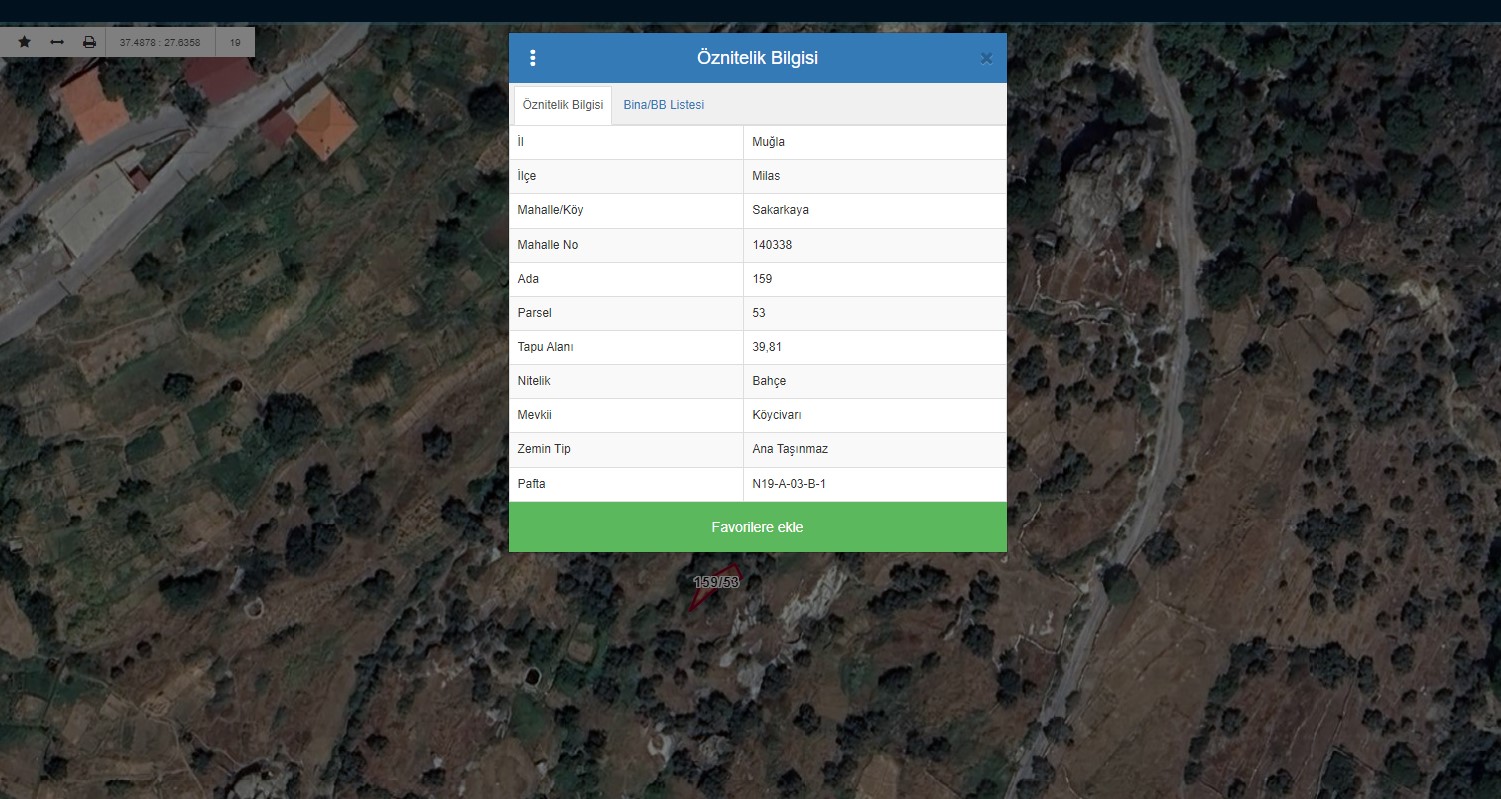Viewport: 1501px width, 799px height.
Task: Close the Öznitelik Bilgisi dialog
Action: click(986, 58)
